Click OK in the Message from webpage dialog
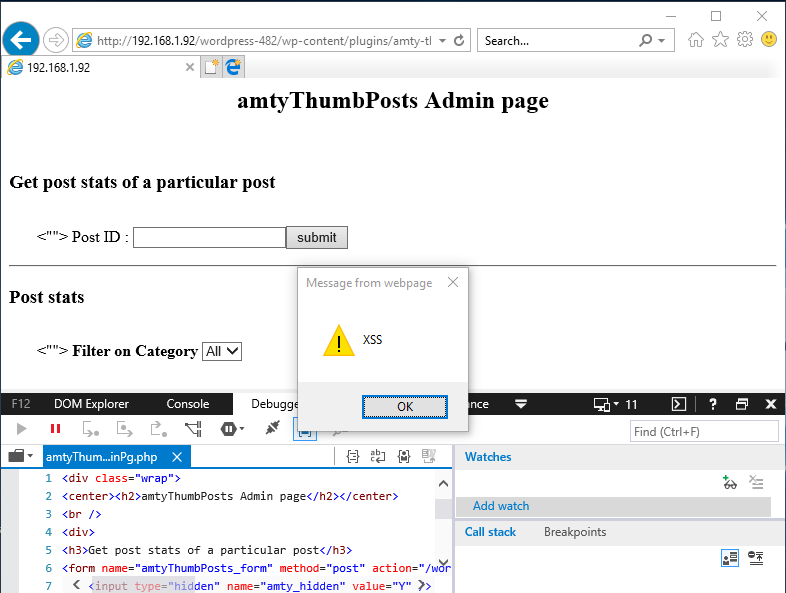This screenshot has width=786, height=593. click(x=405, y=407)
